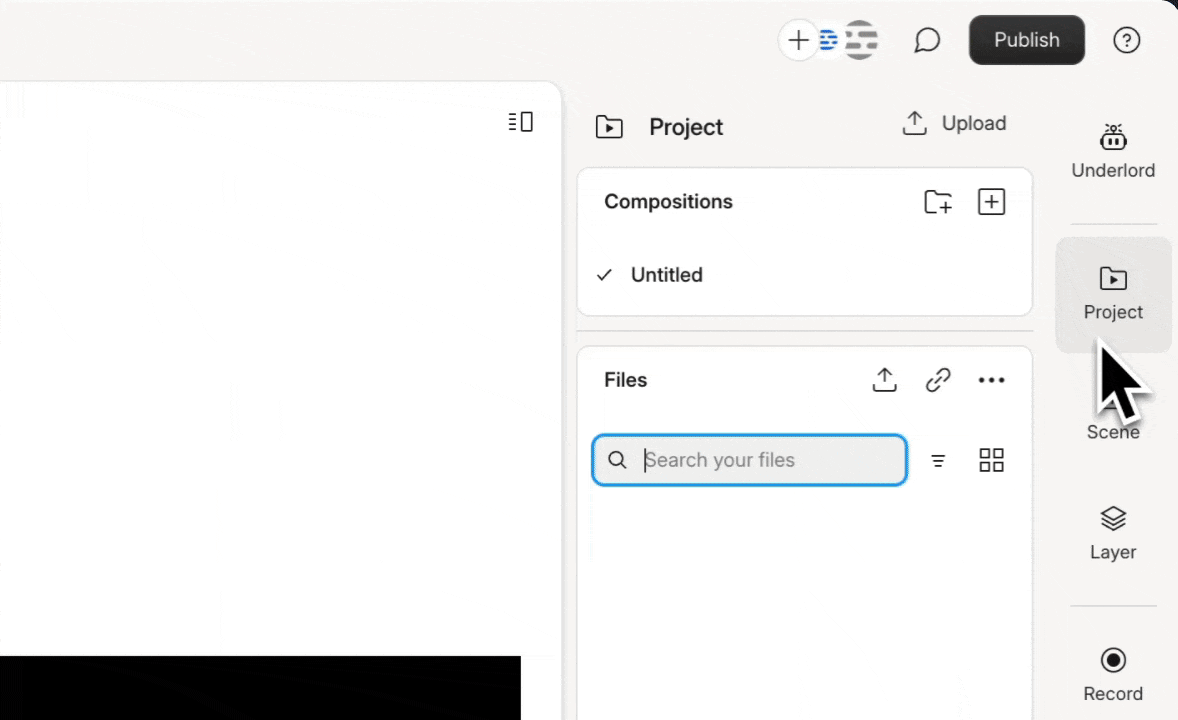Click the gray-striped user avatar
The height and width of the screenshot is (720, 1178).
click(x=860, y=40)
